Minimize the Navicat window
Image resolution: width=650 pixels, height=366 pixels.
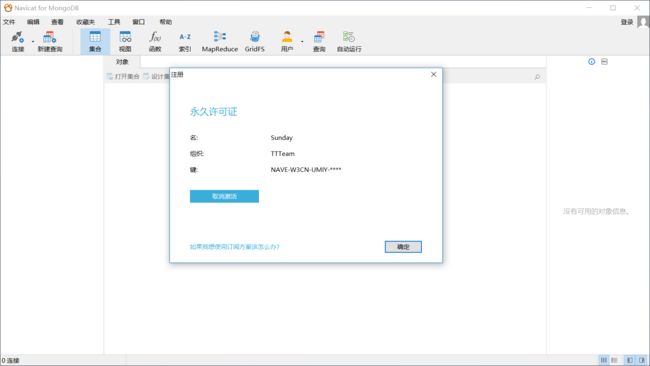coord(589,8)
